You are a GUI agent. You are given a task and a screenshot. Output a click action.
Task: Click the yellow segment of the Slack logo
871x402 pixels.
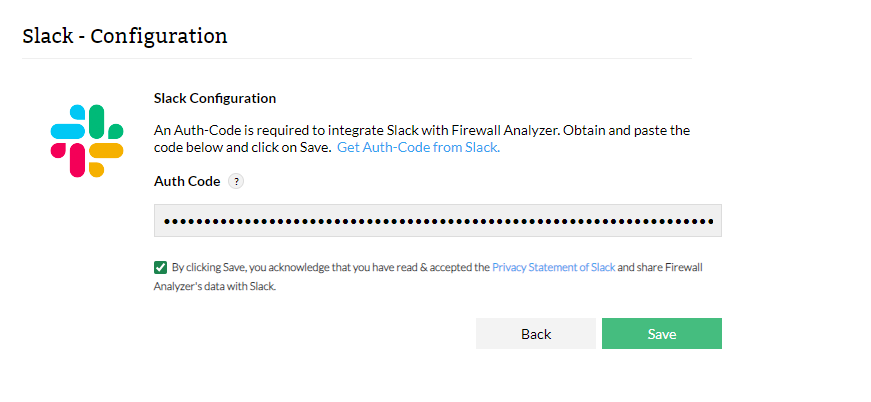[106, 152]
